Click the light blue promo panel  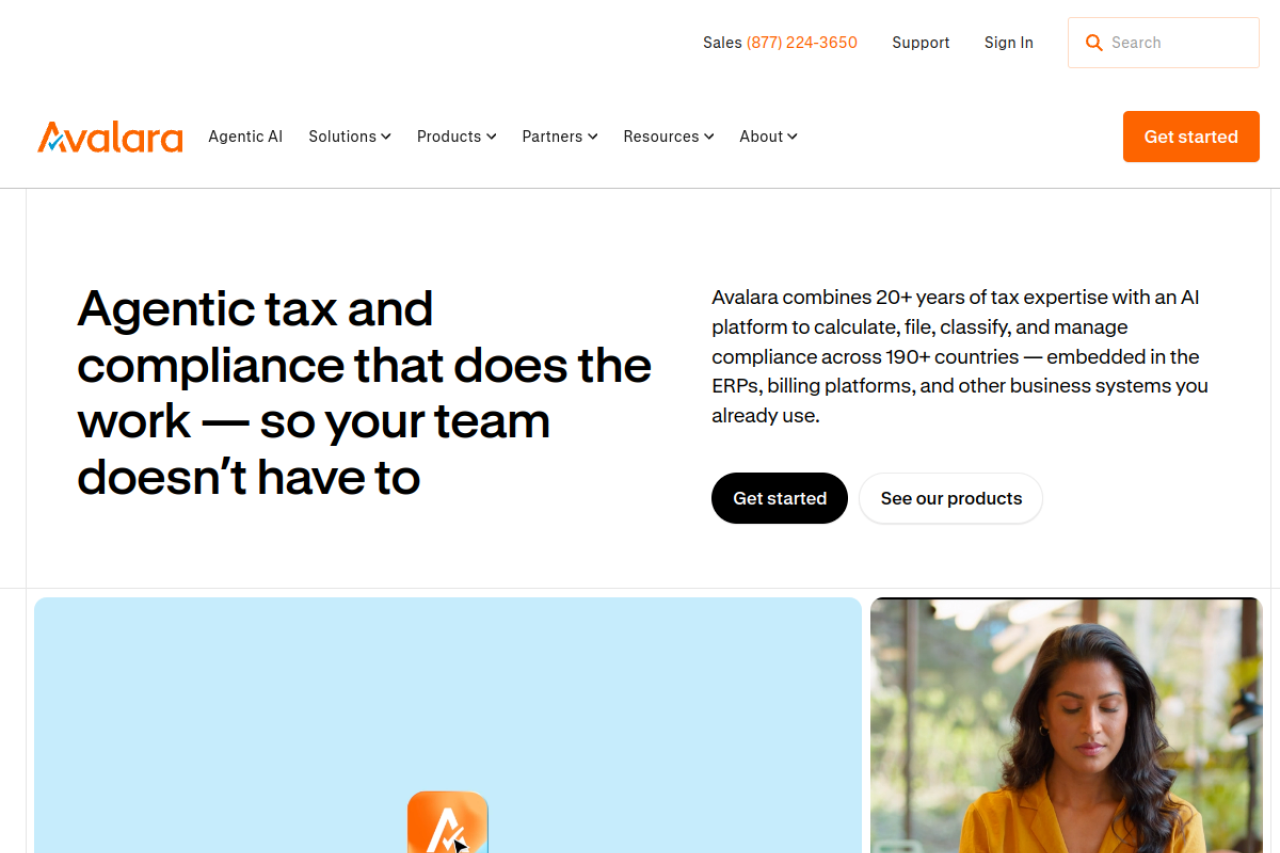click(448, 725)
